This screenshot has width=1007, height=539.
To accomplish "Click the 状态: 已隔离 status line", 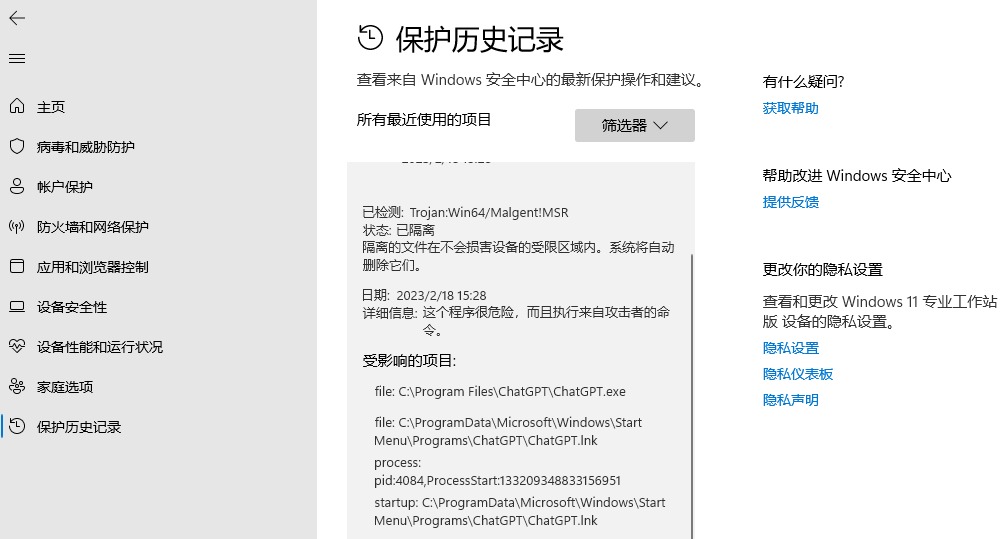I will (x=398, y=230).
